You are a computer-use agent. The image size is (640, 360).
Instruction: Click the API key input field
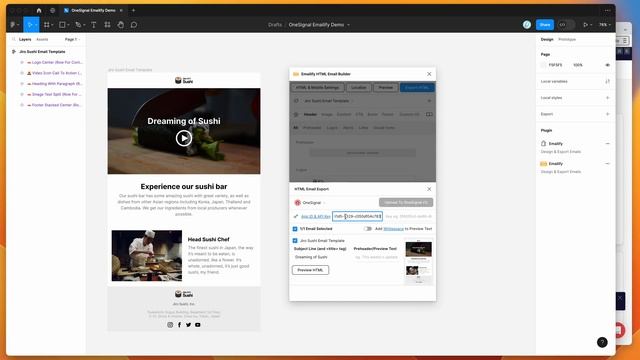click(409, 216)
